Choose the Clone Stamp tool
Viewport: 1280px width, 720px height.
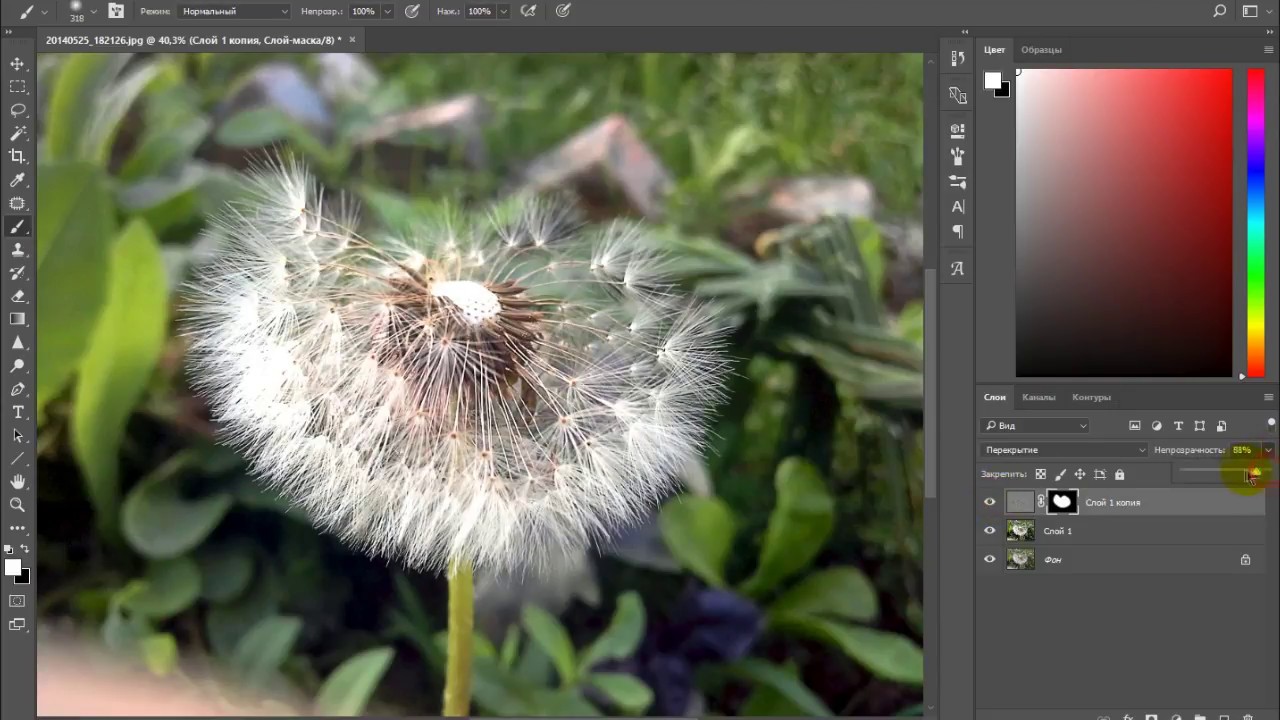pos(18,250)
